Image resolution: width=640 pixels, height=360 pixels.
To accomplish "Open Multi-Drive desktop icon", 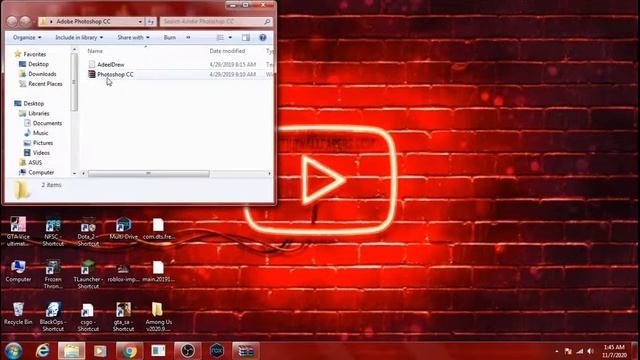I will [123, 229].
